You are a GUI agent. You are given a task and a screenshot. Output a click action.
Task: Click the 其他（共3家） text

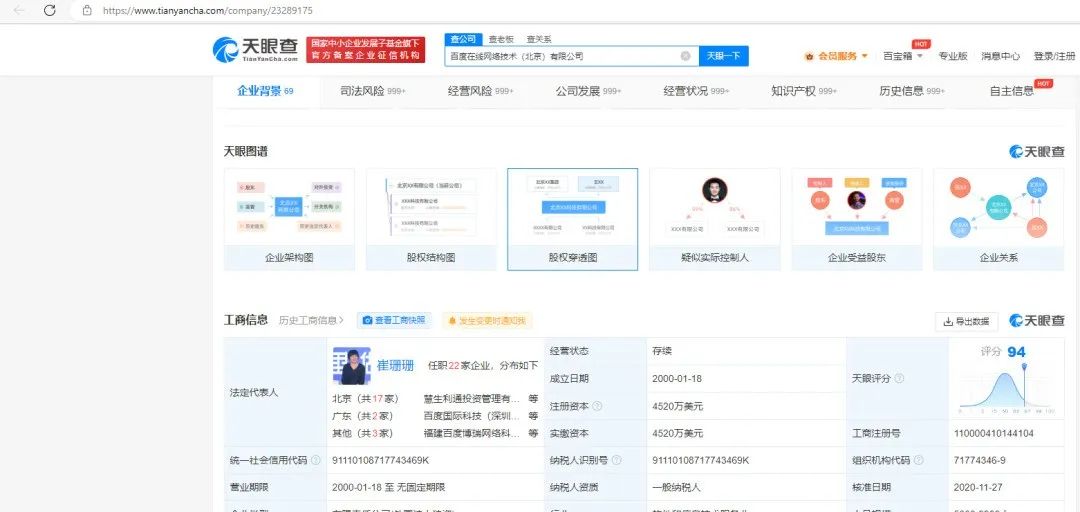pyautogui.click(x=363, y=433)
